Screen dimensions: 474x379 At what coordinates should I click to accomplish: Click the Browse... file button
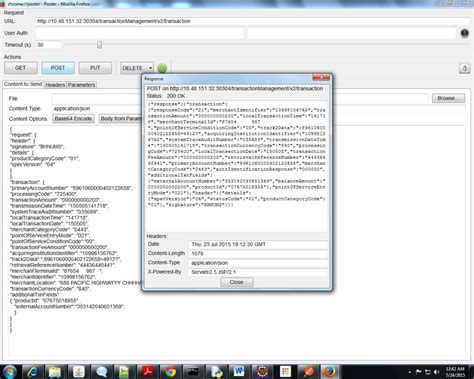448,98
